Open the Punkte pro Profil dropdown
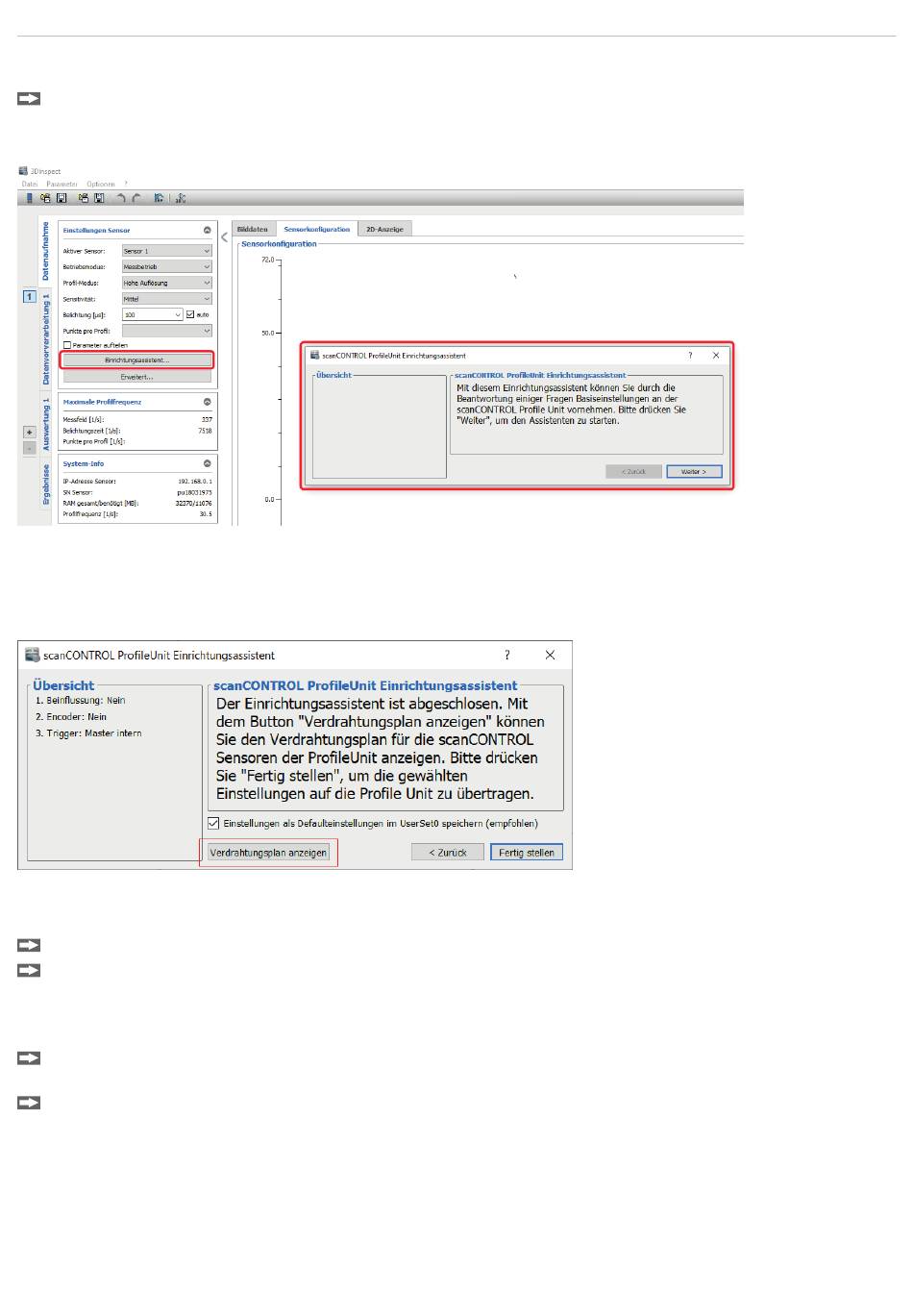The height and width of the screenshot is (1316, 913). click(166, 331)
